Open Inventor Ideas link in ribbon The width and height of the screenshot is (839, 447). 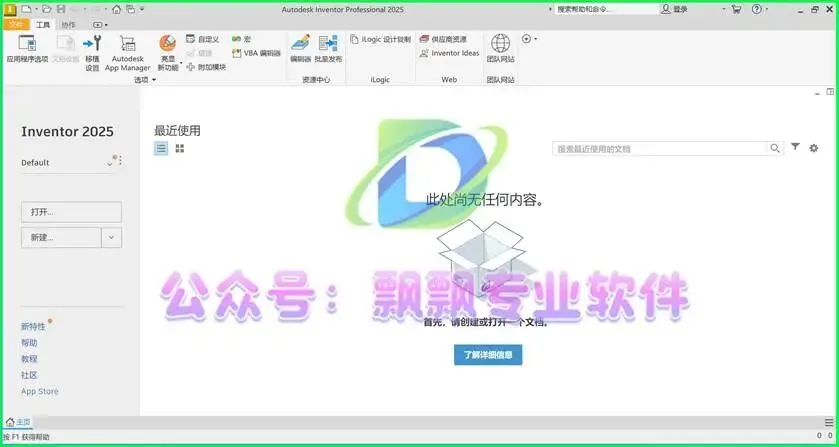point(449,53)
